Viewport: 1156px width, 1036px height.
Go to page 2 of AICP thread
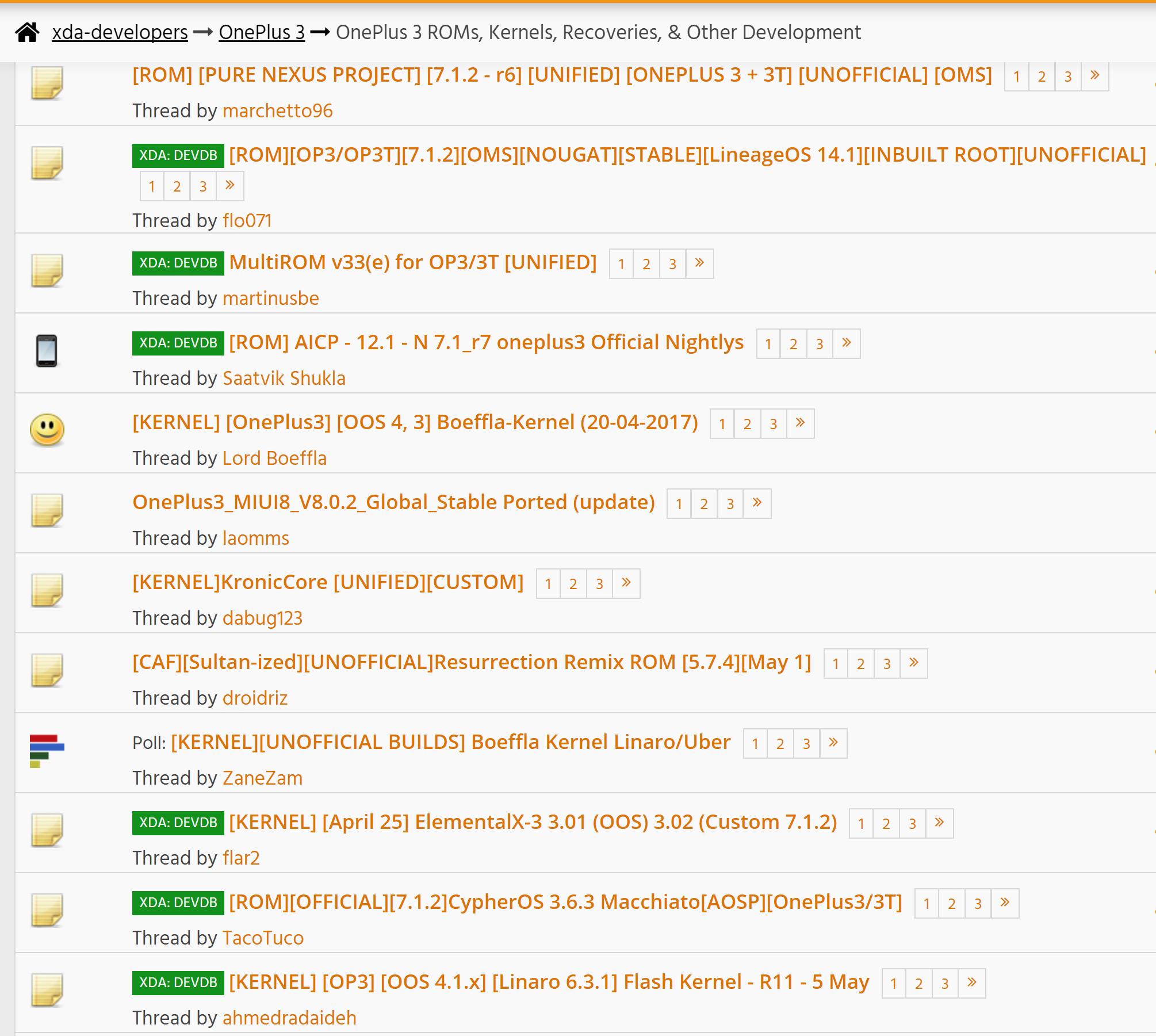794,343
